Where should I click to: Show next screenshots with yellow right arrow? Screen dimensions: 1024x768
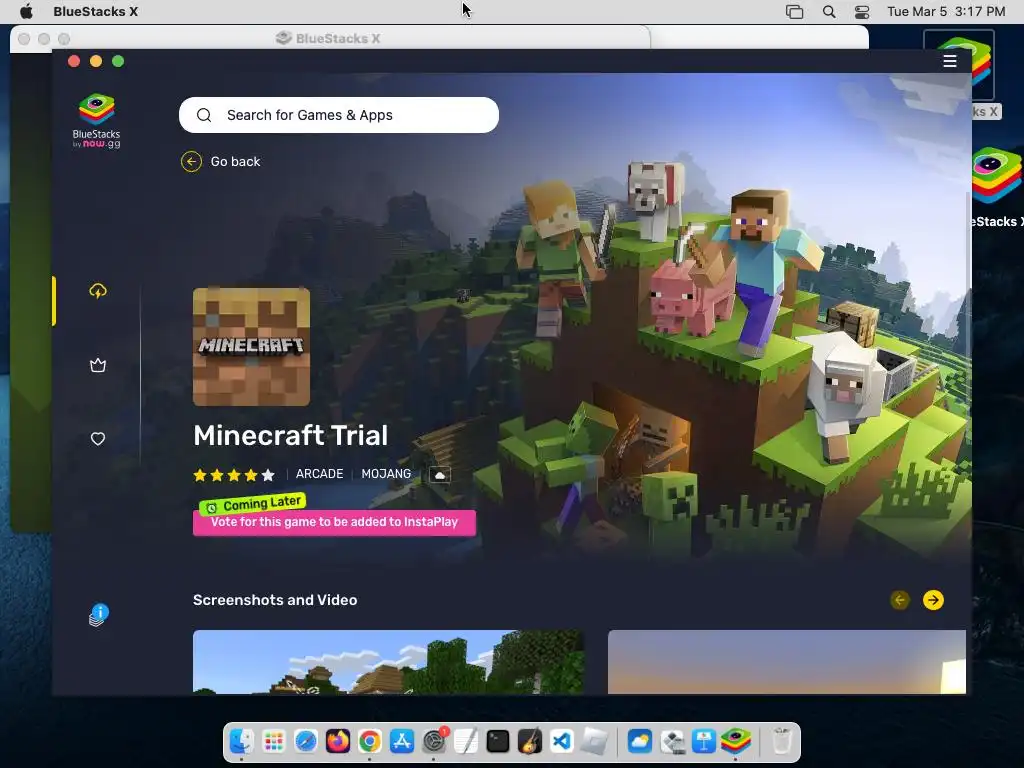933,600
